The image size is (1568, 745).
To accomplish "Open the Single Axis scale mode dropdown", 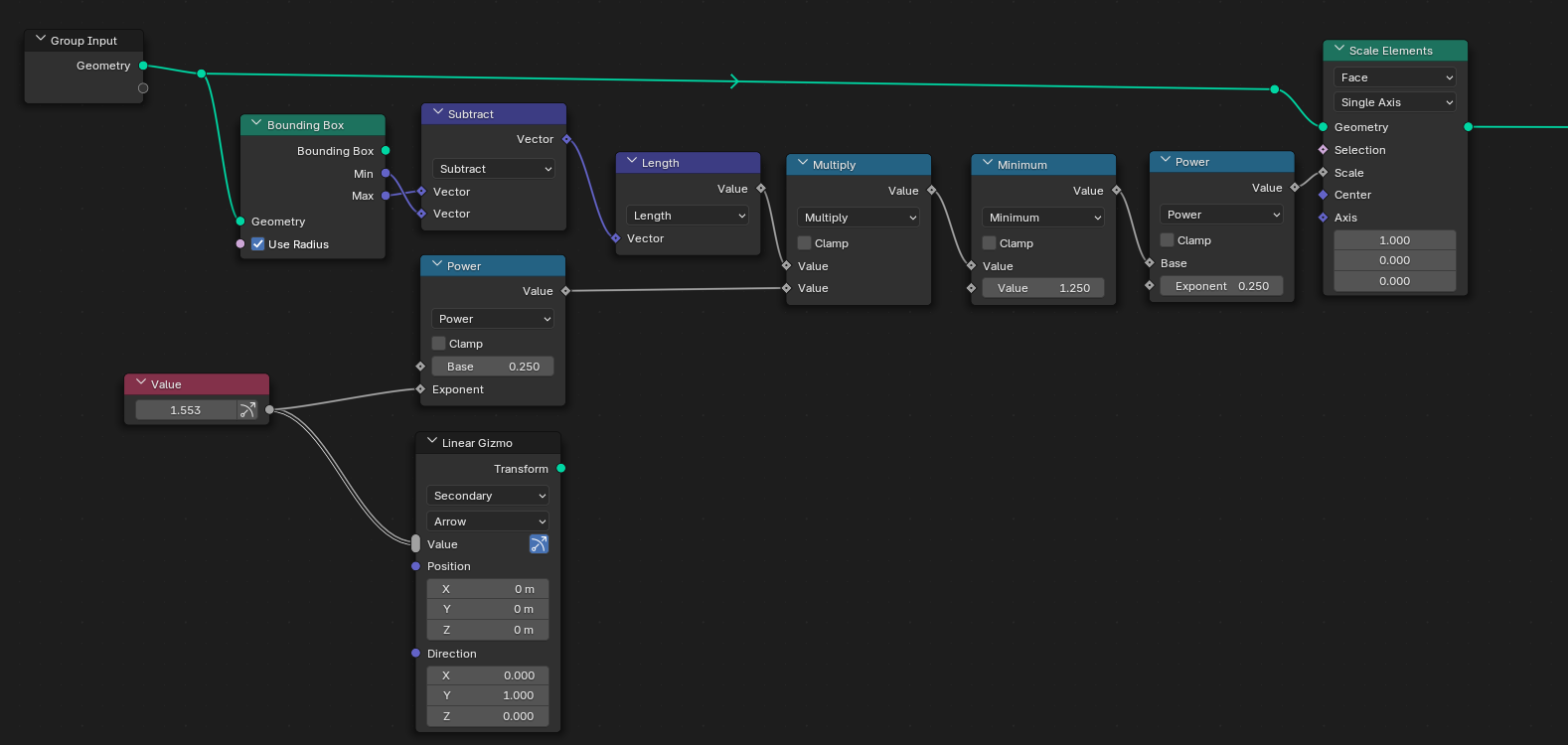I will (x=1394, y=102).
